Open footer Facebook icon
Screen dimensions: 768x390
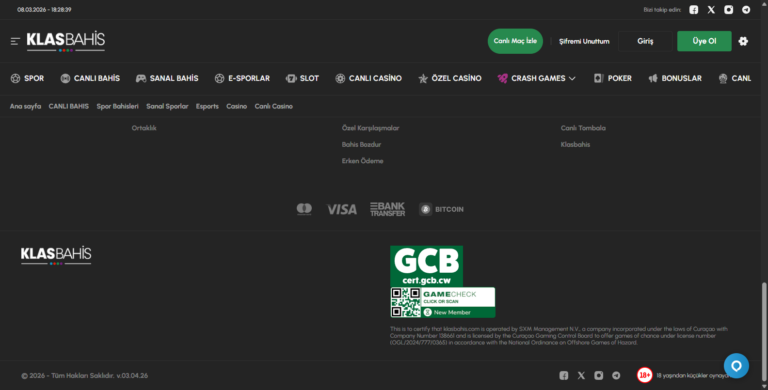(x=564, y=375)
